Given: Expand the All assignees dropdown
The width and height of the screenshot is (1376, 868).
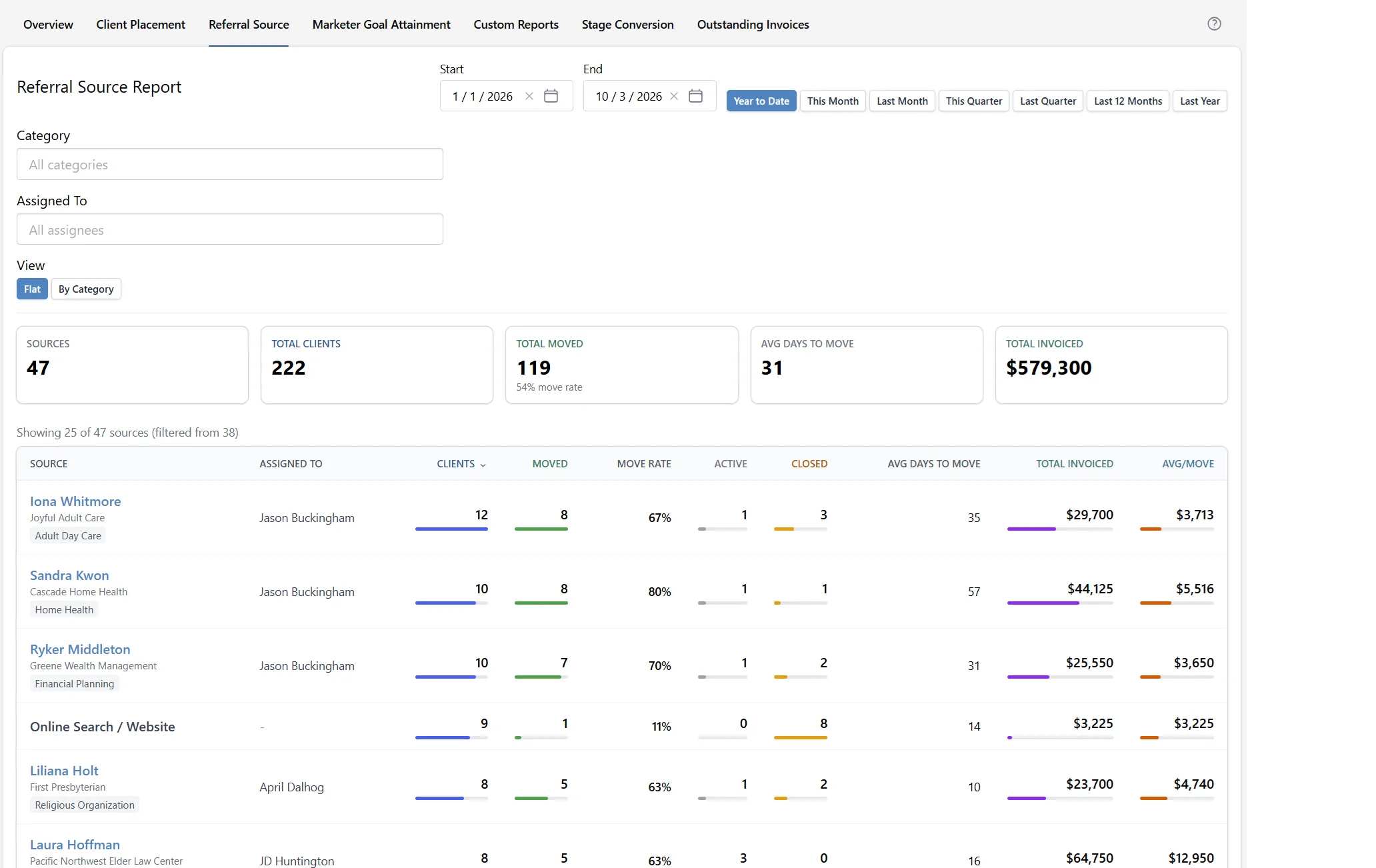Looking at the screenshot, I should (x=230, y=229).
